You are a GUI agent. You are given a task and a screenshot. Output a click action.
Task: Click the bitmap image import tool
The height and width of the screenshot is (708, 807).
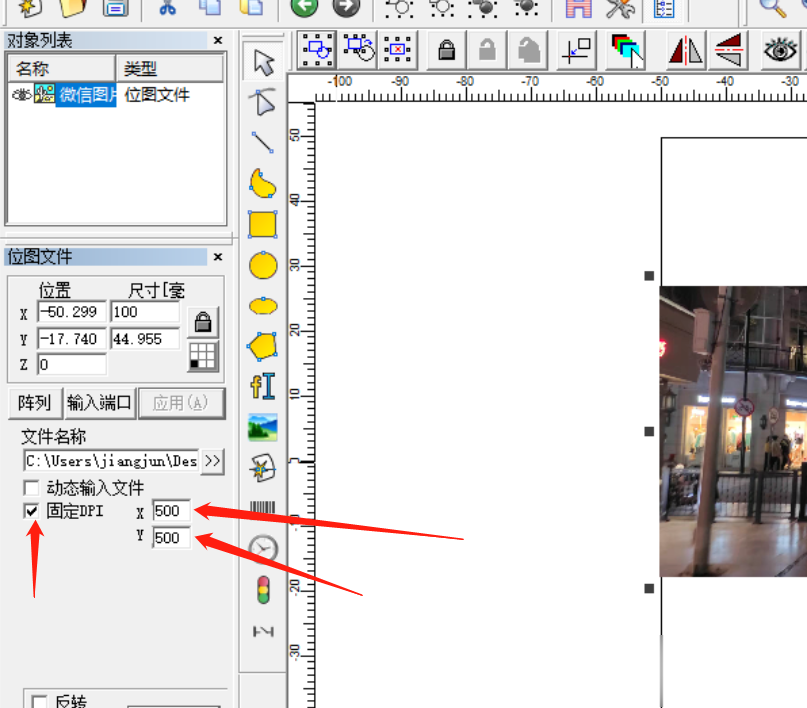pos(263,427)
